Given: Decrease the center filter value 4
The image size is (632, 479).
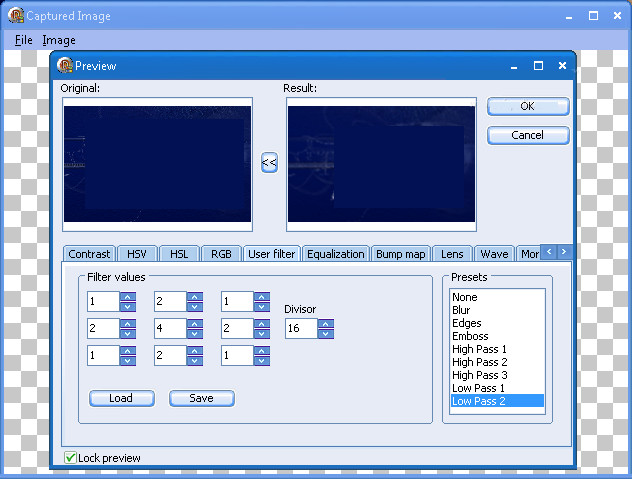Looking at the screenshot, I should 195,333.
